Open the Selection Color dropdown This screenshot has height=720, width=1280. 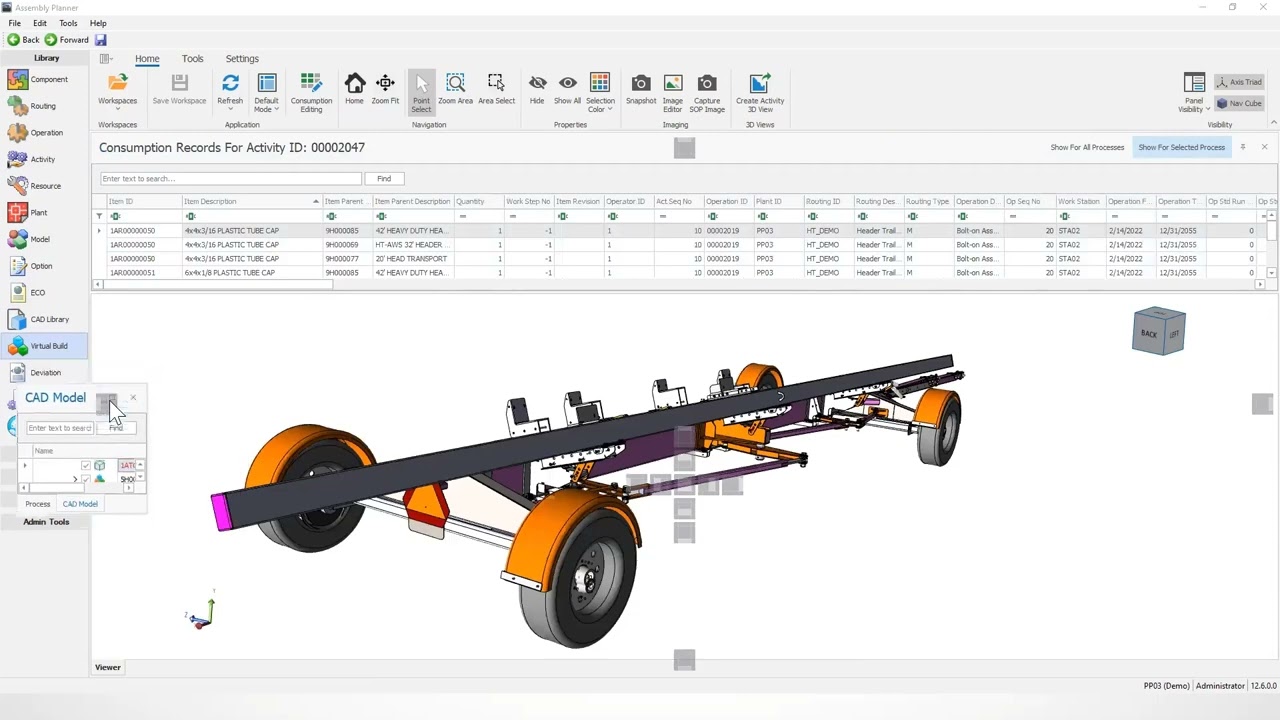(600, 92)
